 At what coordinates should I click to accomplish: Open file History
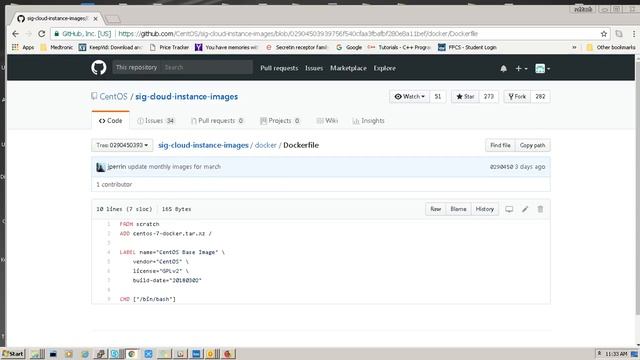(x=484, y=209)
